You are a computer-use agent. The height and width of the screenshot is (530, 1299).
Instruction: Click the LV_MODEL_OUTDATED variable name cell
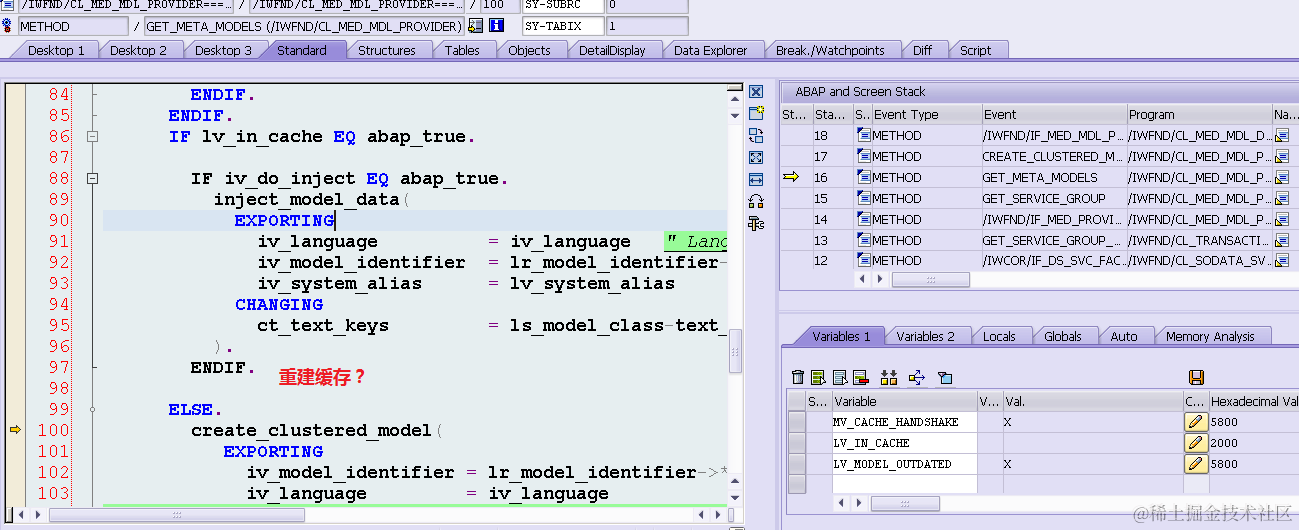pos(904,464)
